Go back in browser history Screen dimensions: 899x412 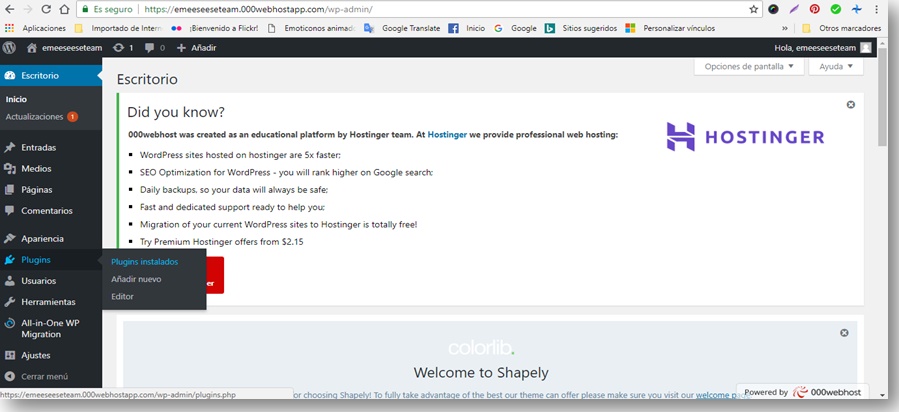pos(10,9)
